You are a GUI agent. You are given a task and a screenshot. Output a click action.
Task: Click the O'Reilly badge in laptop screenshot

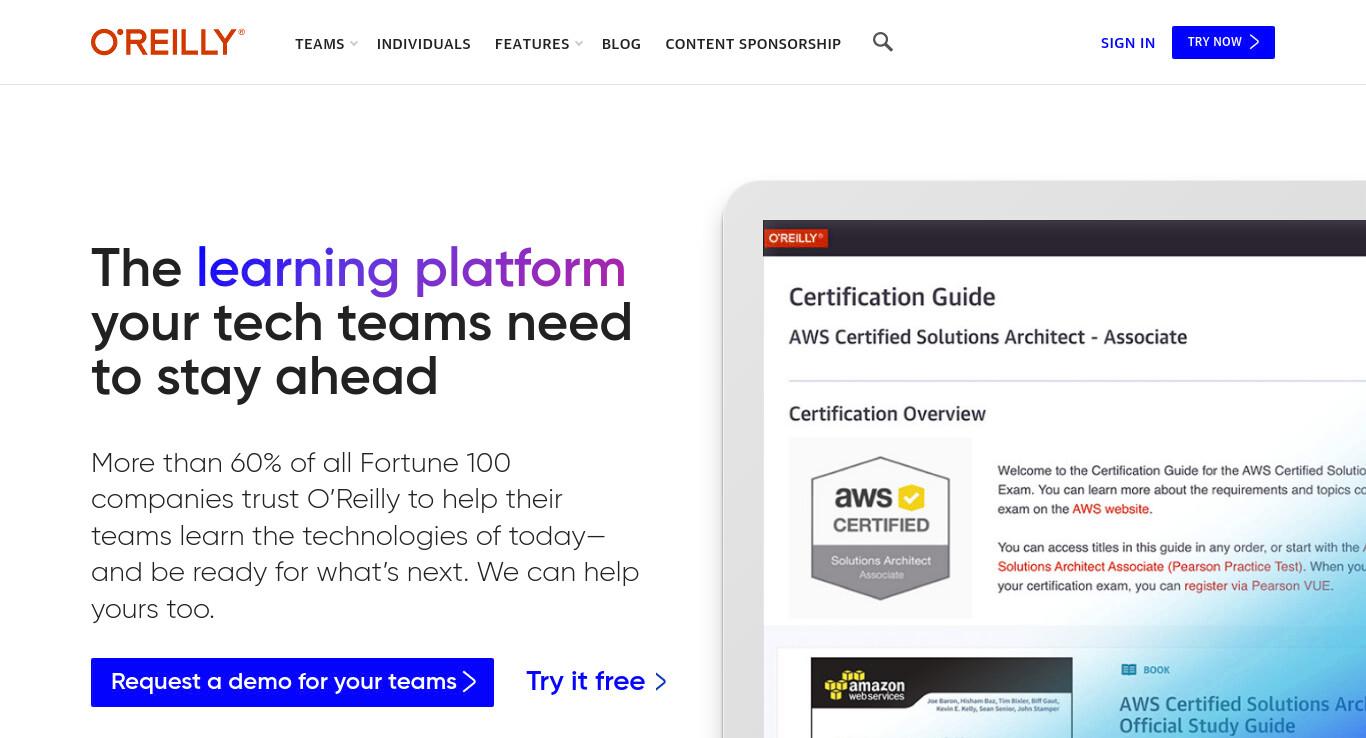click(x=796, y=238)
